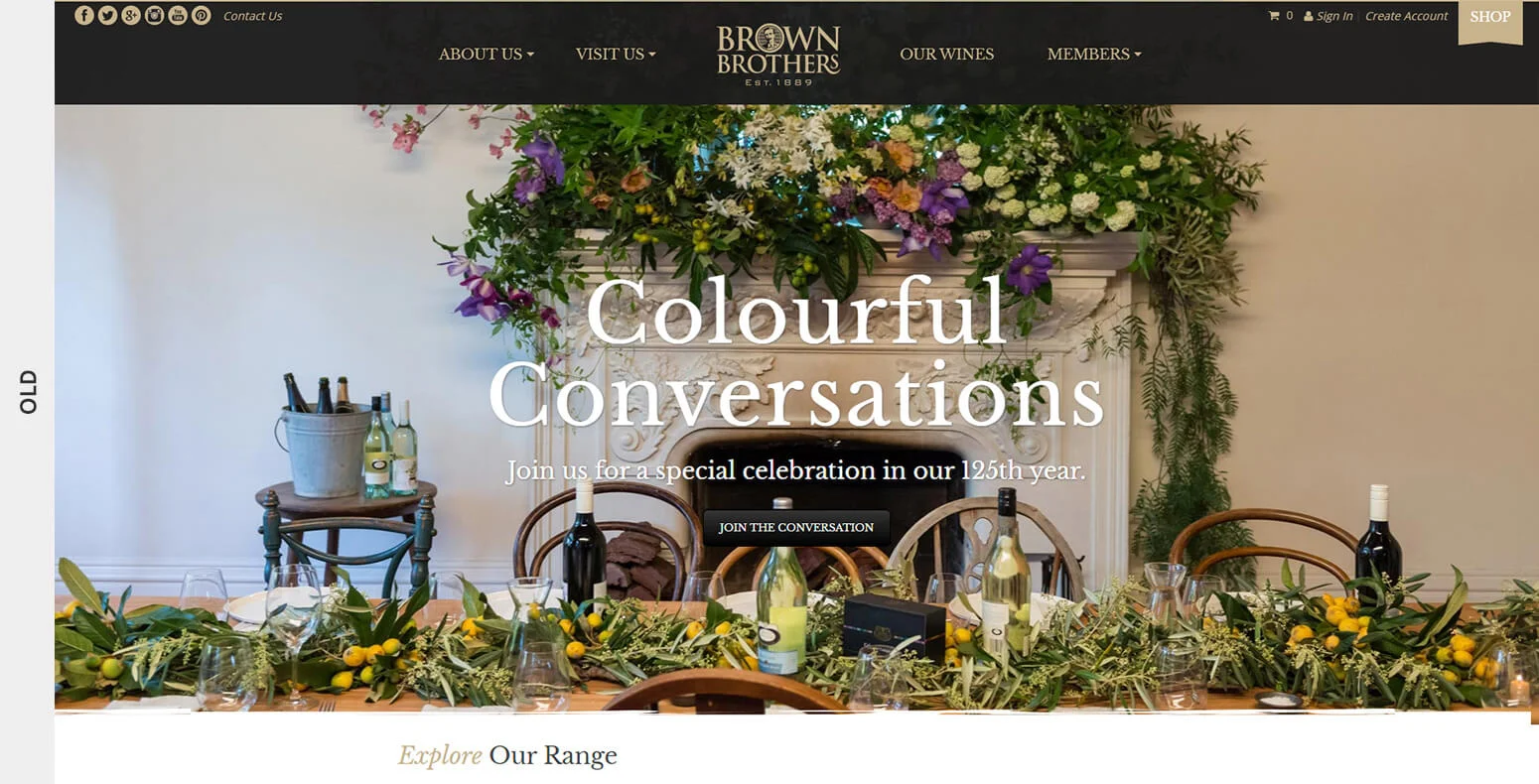Open the Our Wines menu item
1539x784 pixels.
point(946,54)
